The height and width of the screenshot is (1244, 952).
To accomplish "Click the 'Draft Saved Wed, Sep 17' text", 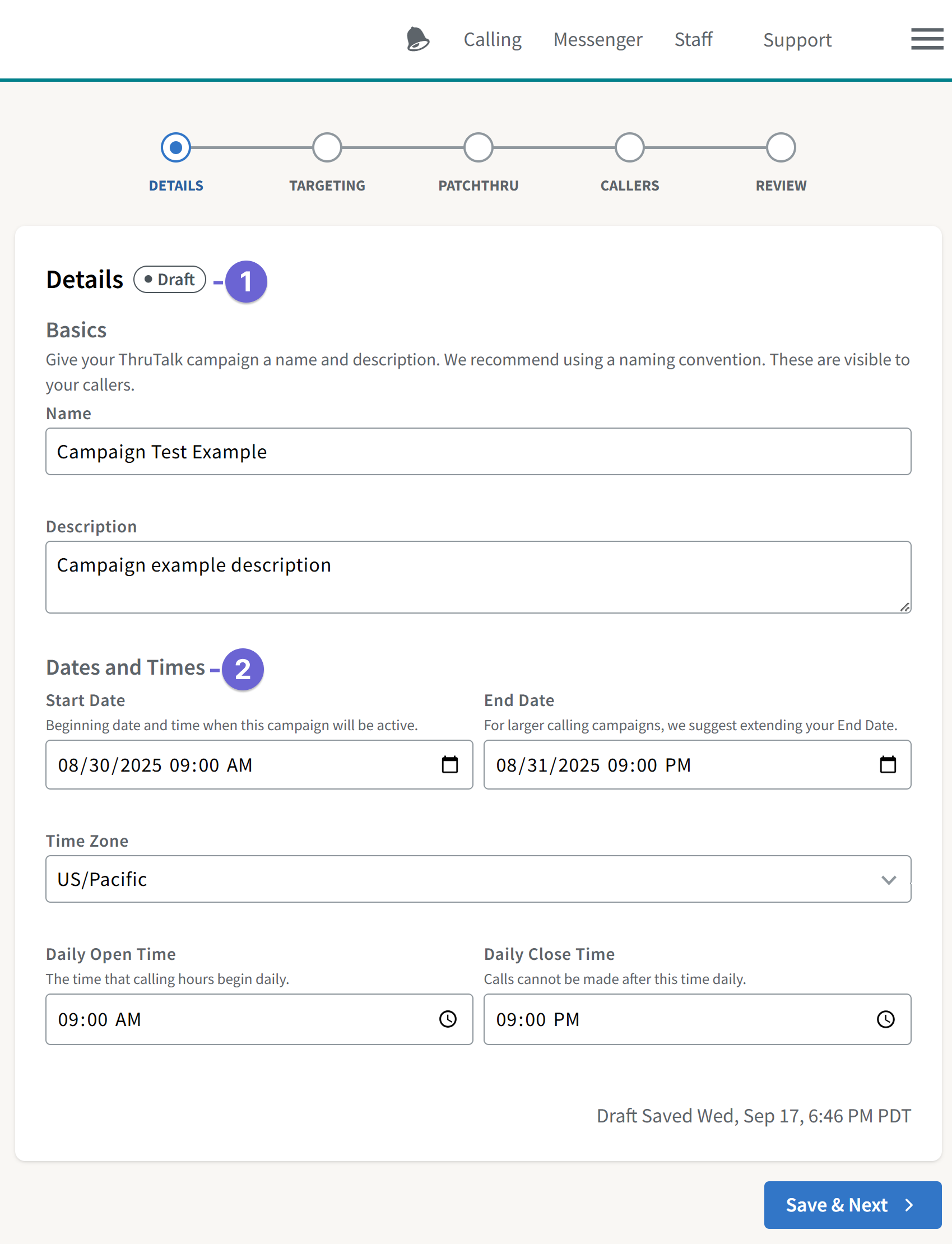I will pyautogui.click(x=753, y=1115).
